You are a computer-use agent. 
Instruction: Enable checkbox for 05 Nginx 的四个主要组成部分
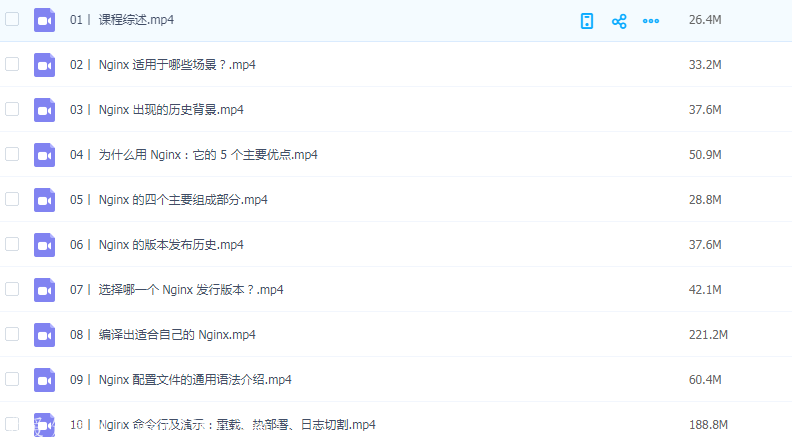coord(12,199)
